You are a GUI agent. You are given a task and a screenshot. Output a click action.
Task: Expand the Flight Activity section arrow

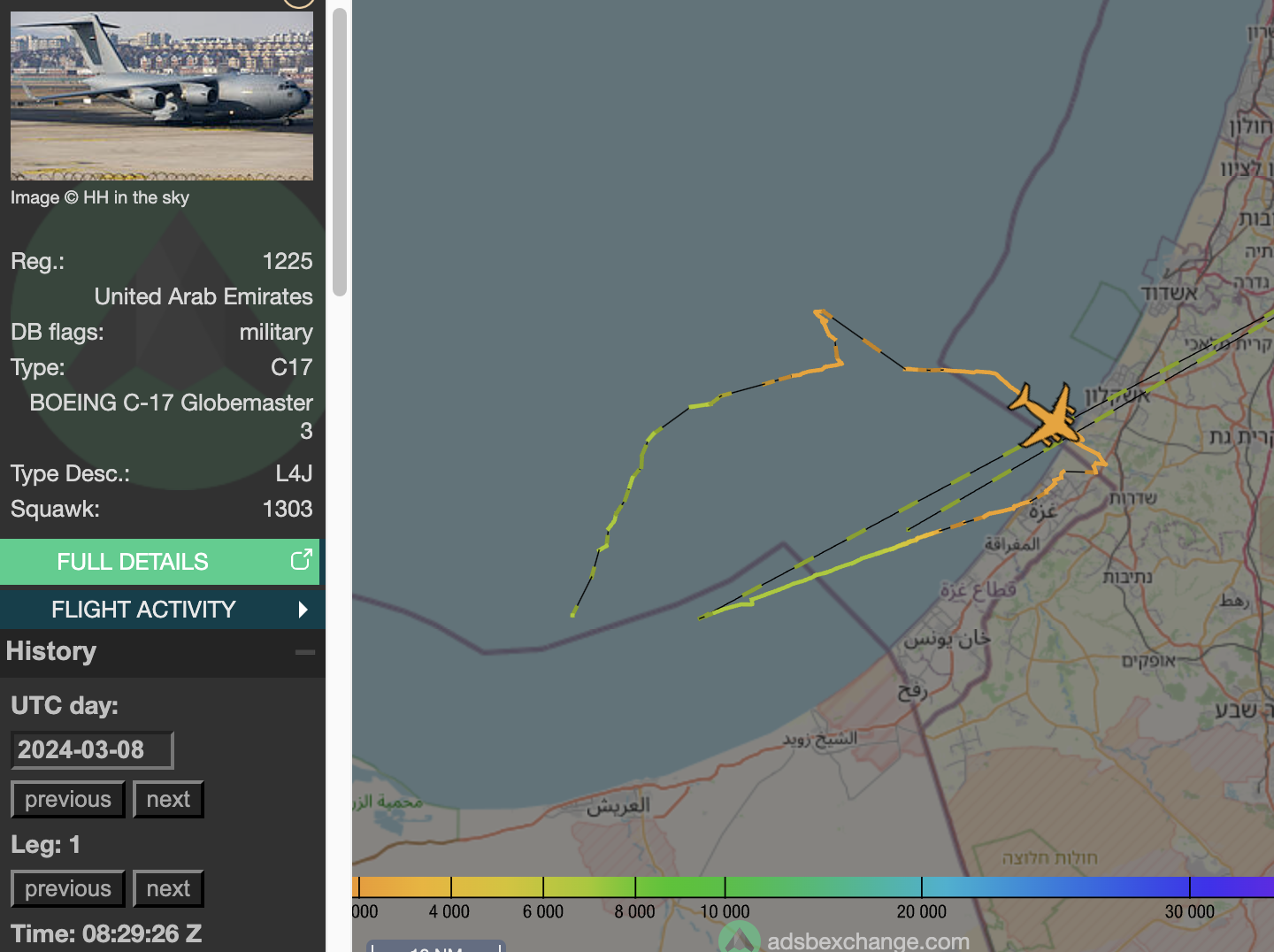(x=303, y=610)
